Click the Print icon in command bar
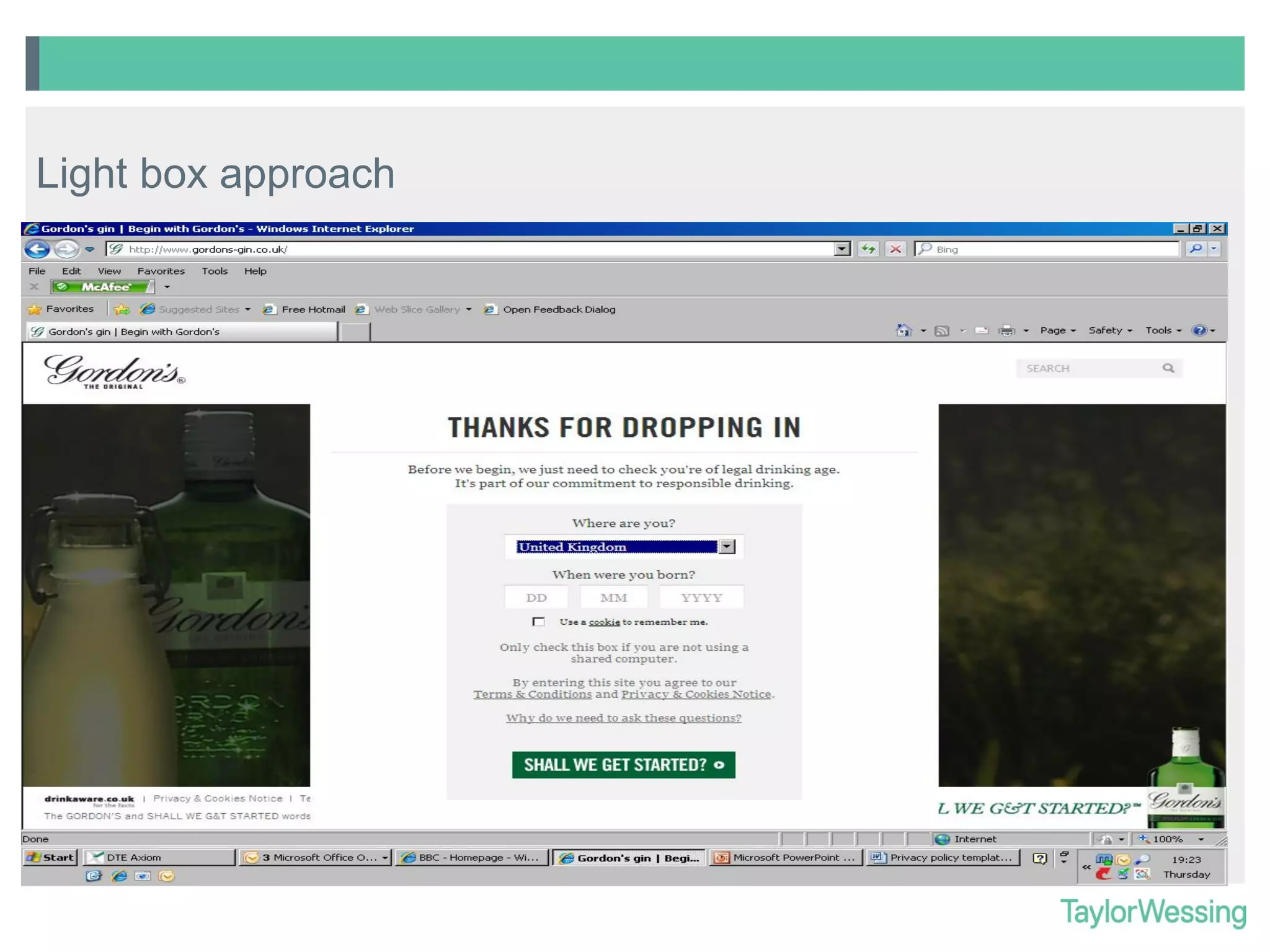Image resolution: width=1270 pixels, height=952 pixels. click(1006, 330)
